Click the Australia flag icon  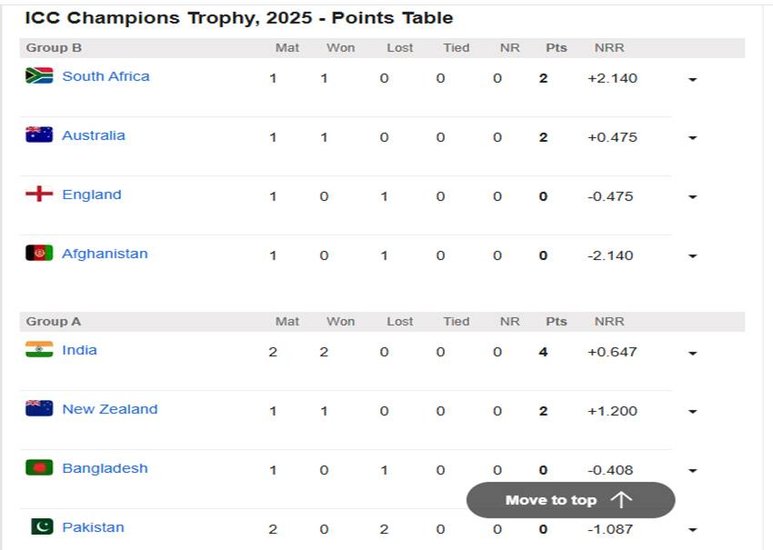click(x=39, y=135)
